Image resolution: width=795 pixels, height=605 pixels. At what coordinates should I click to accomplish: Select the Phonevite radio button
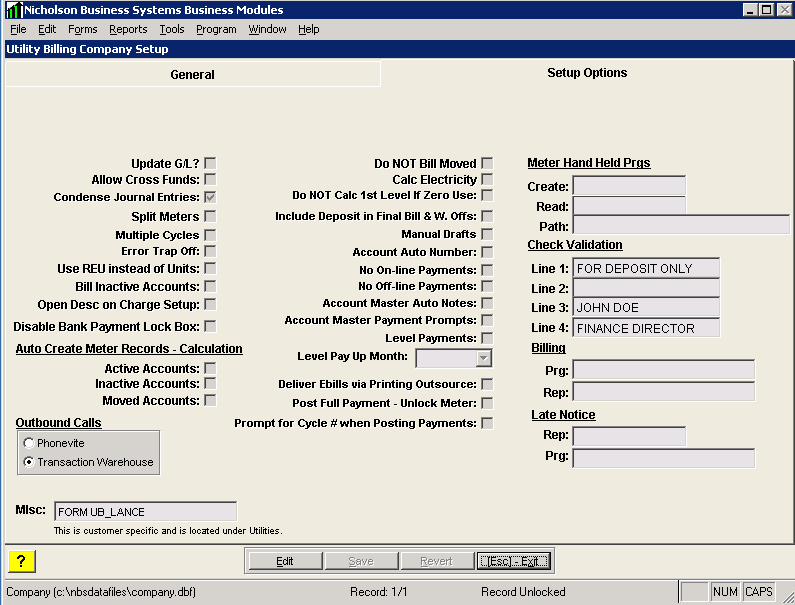click(29, 443)
